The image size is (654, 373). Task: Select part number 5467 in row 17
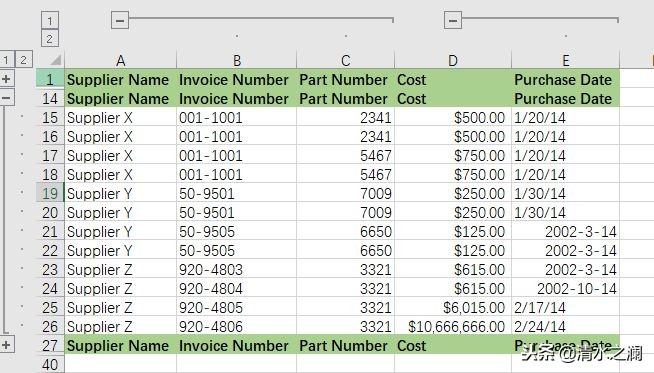coord(345,155)
